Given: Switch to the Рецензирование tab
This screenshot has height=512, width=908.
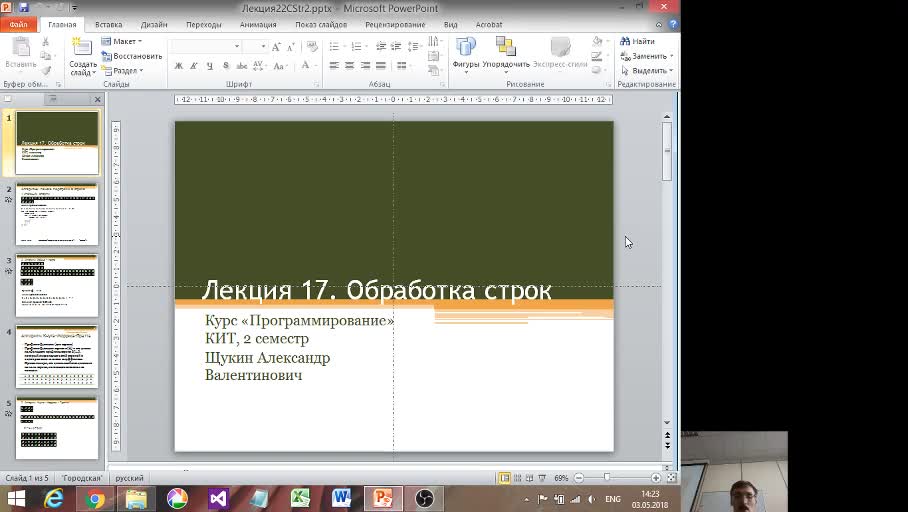Looking at the screenshot, I should [x=395, y=25].
